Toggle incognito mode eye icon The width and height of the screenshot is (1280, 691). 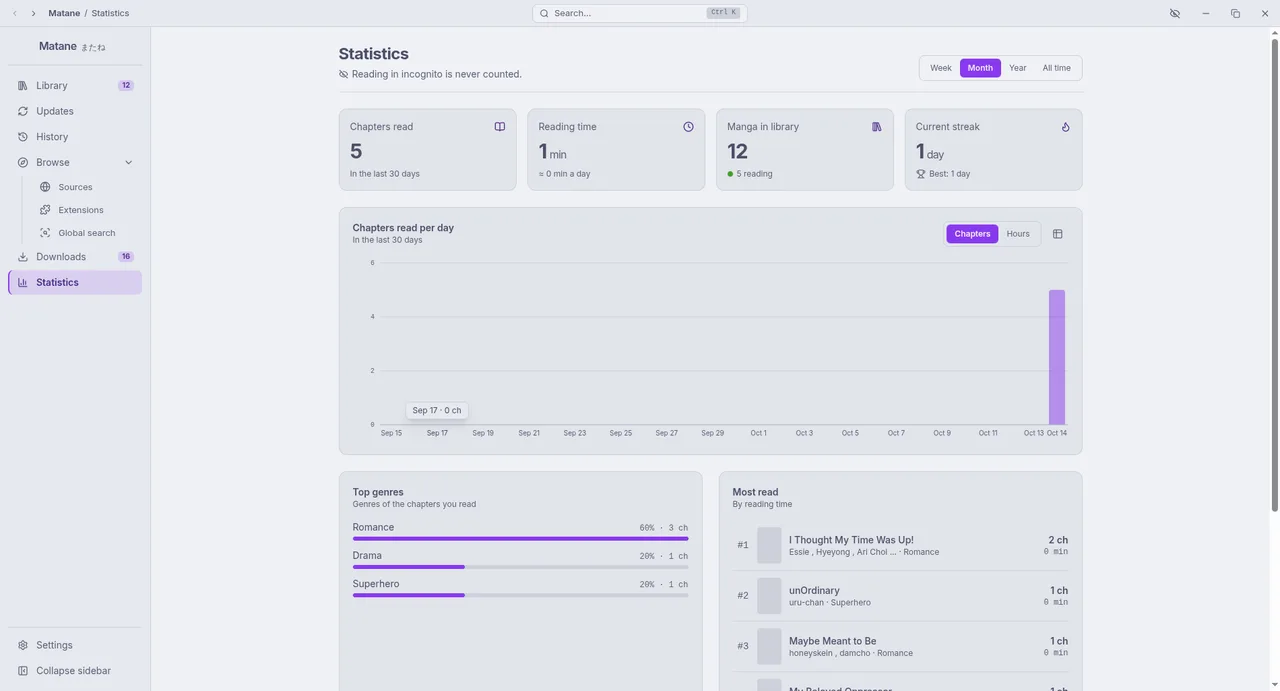[x=1175, y=13]
